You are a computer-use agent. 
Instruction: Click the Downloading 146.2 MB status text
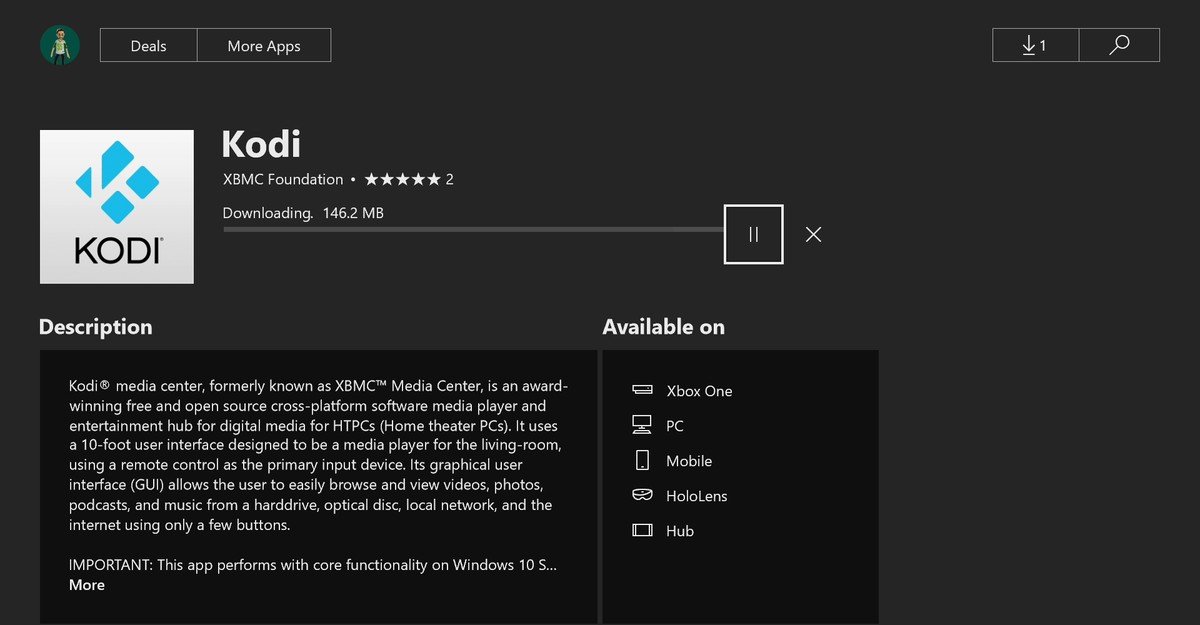[x=303, y=213]
